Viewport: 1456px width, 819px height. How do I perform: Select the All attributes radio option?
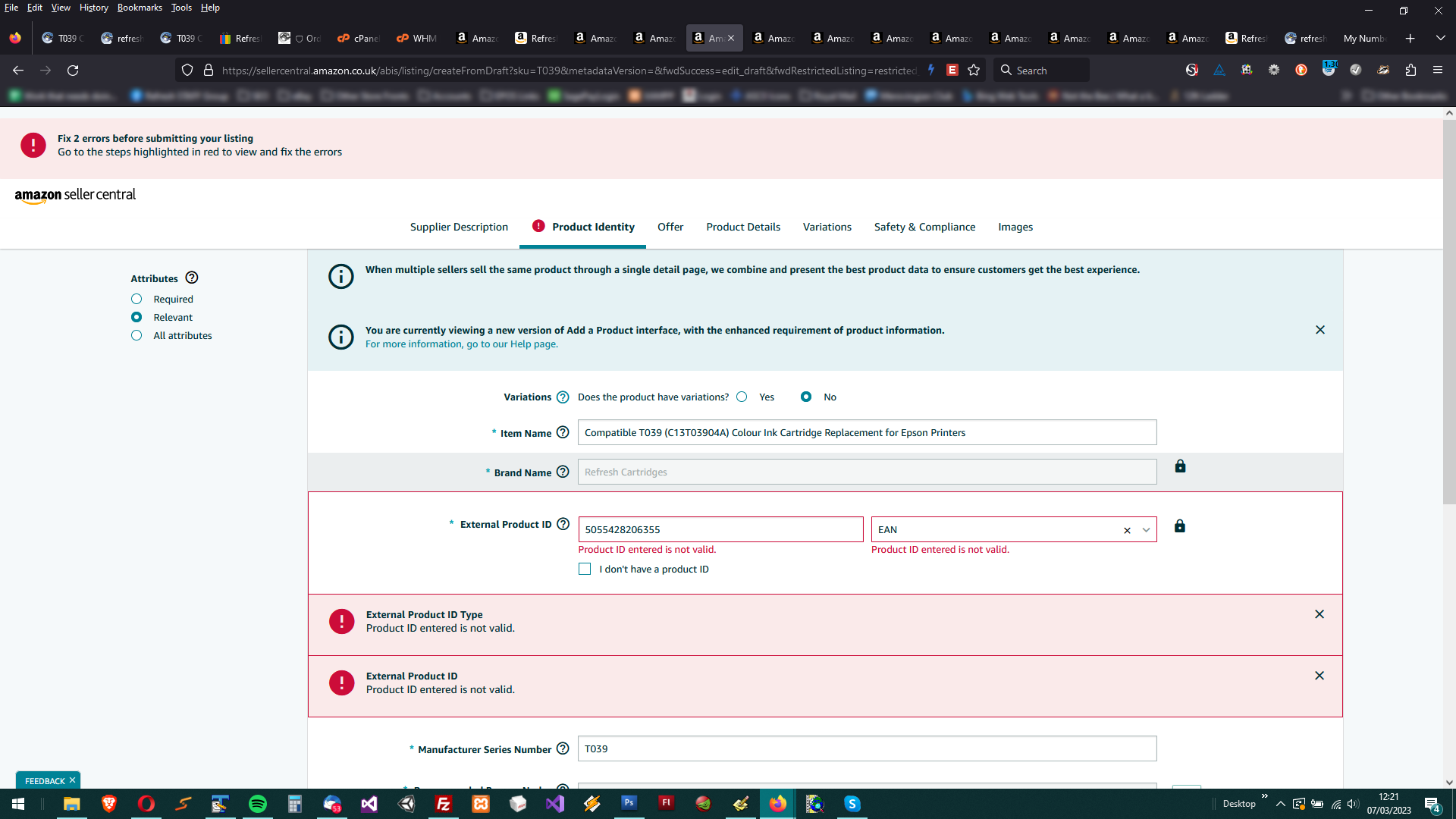136,335
